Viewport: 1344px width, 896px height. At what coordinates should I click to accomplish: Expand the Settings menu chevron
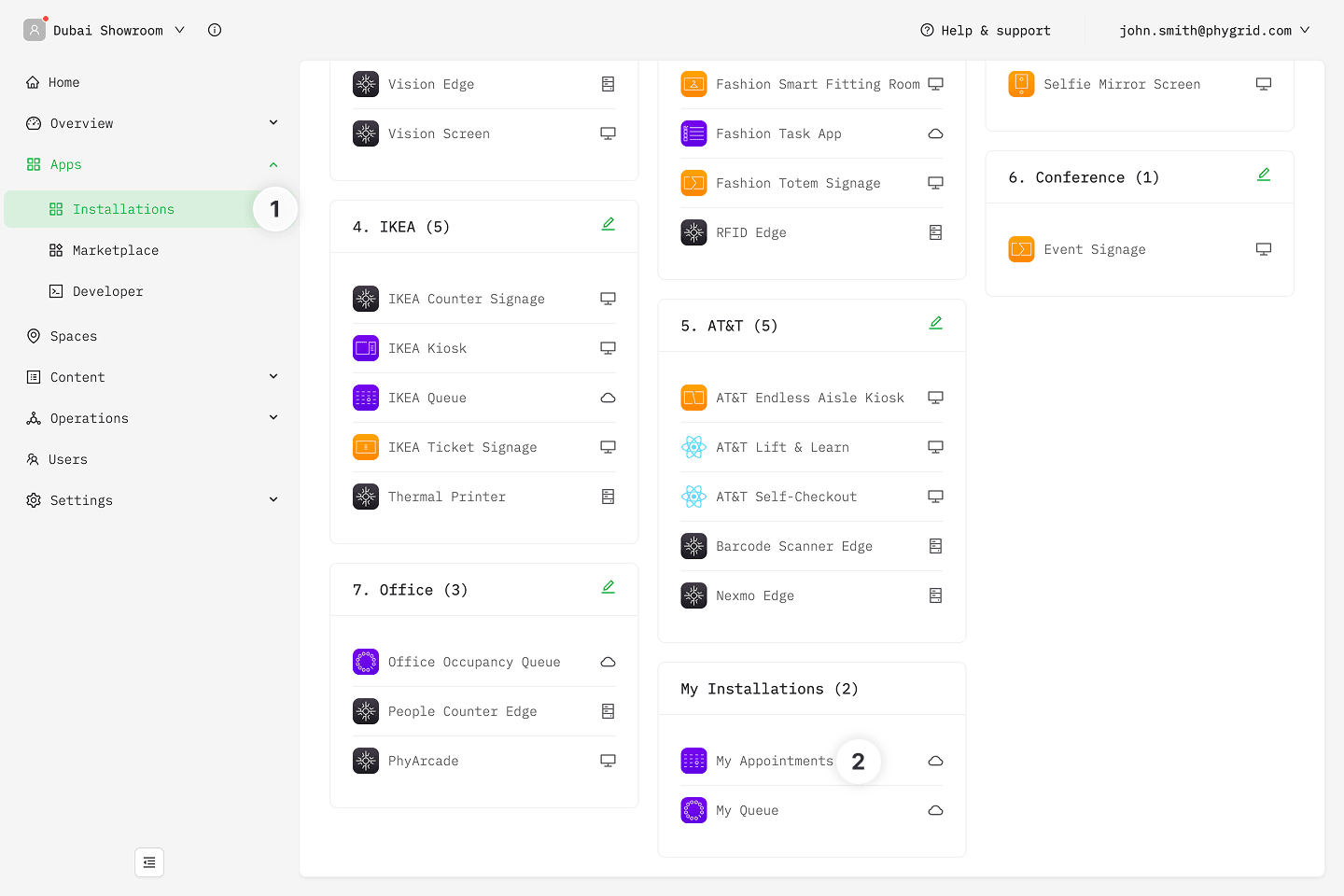tap(273, 500)
